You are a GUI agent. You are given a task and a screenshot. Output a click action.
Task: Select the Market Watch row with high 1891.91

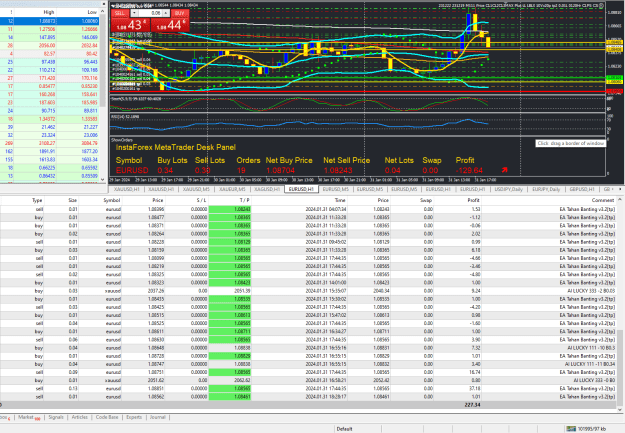point(49,152)
